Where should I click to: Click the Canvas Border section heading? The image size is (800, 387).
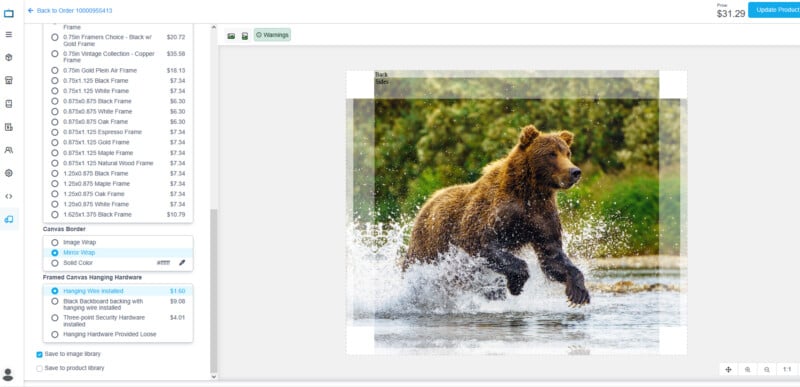tap(64, 229)
